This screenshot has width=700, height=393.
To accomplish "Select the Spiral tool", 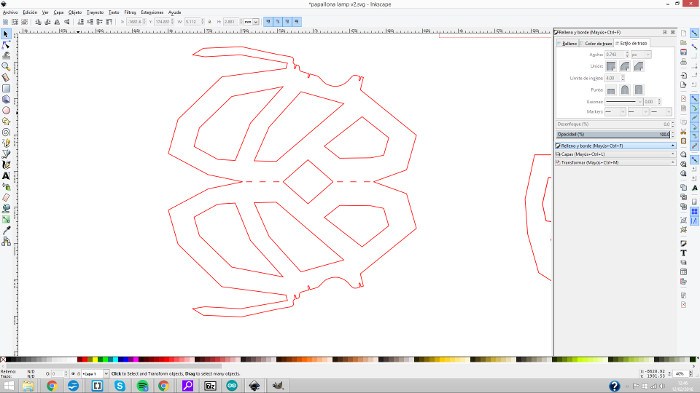I will tap(6, 132).
